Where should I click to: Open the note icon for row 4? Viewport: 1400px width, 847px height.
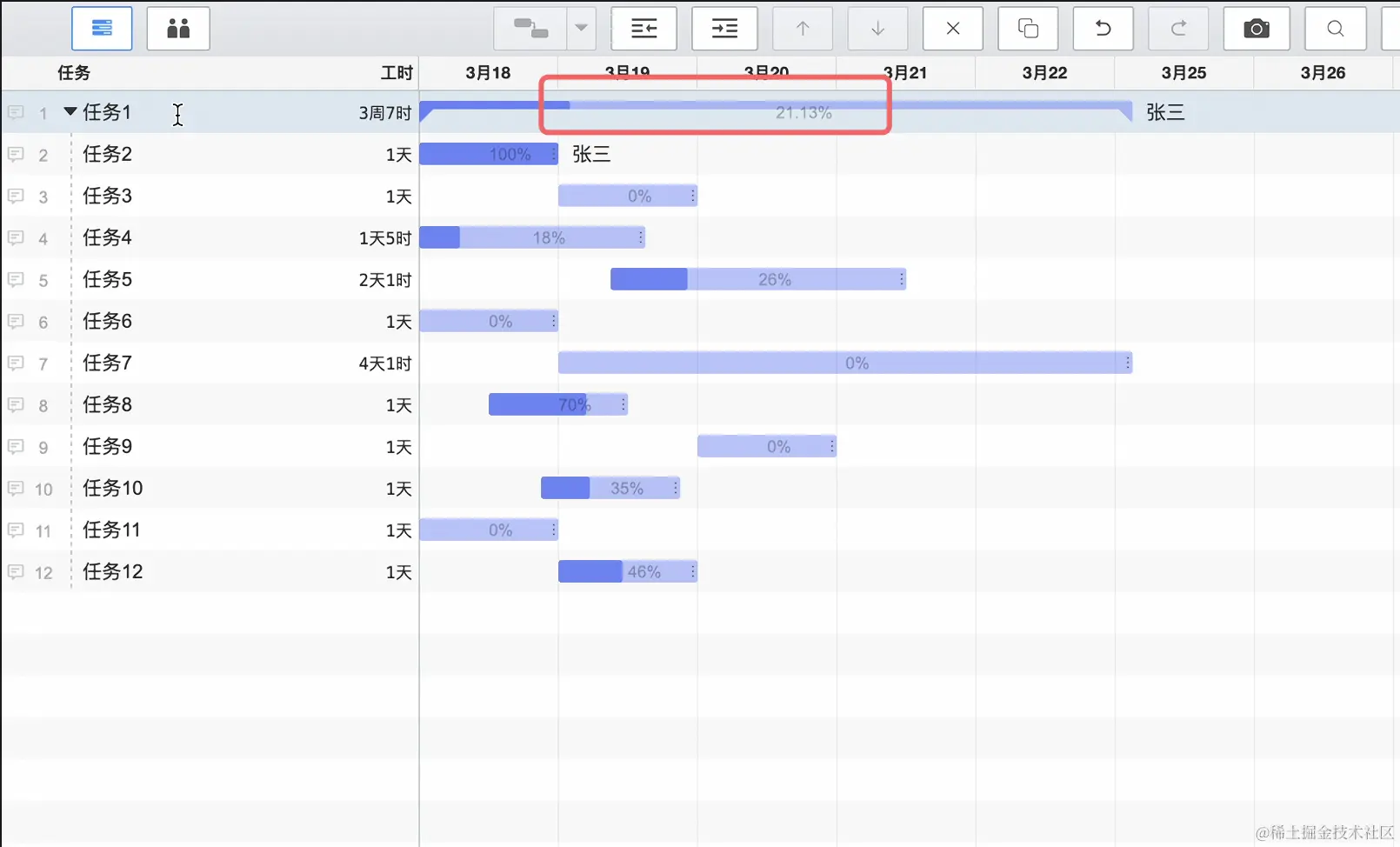click(16, 237)
